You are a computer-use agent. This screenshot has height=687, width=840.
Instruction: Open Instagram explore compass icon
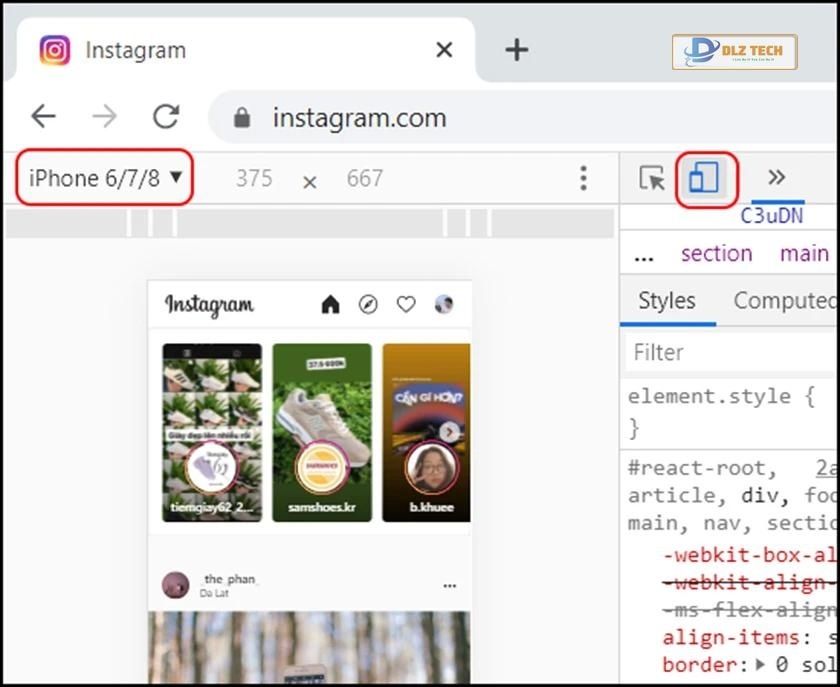[368, 305]
